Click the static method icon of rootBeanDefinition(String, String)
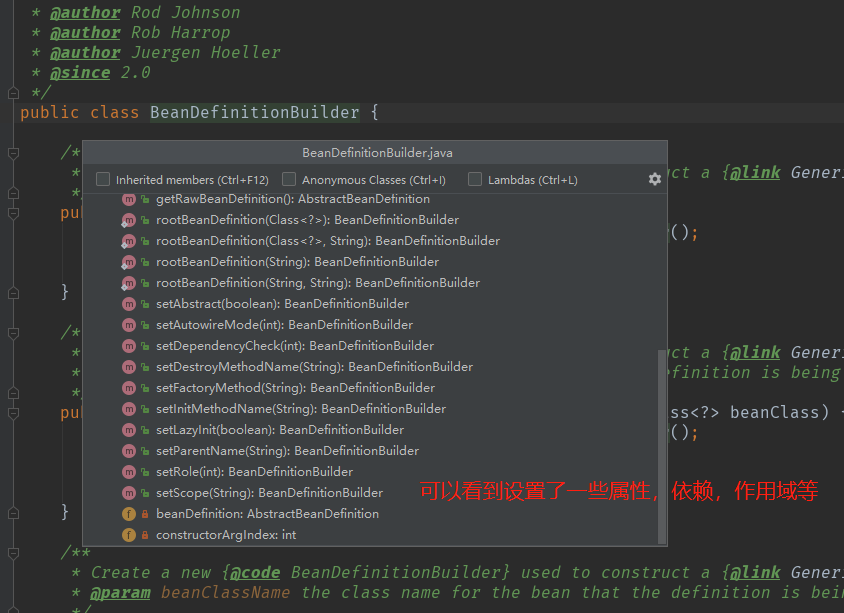Viewport: 844px width, 613px height. tap(129, 283)
